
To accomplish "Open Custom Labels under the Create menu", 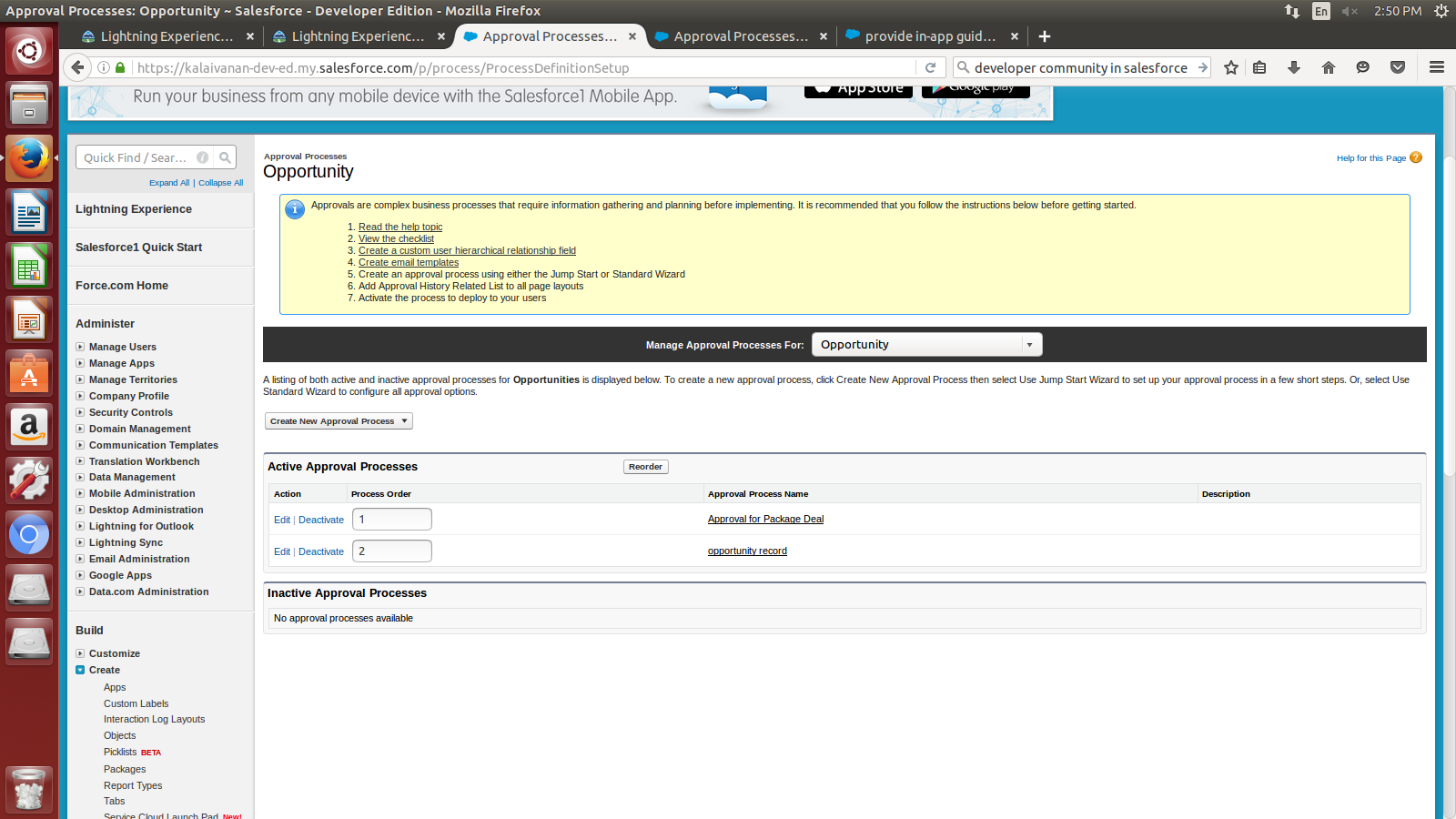I will (x=136, y=703).
